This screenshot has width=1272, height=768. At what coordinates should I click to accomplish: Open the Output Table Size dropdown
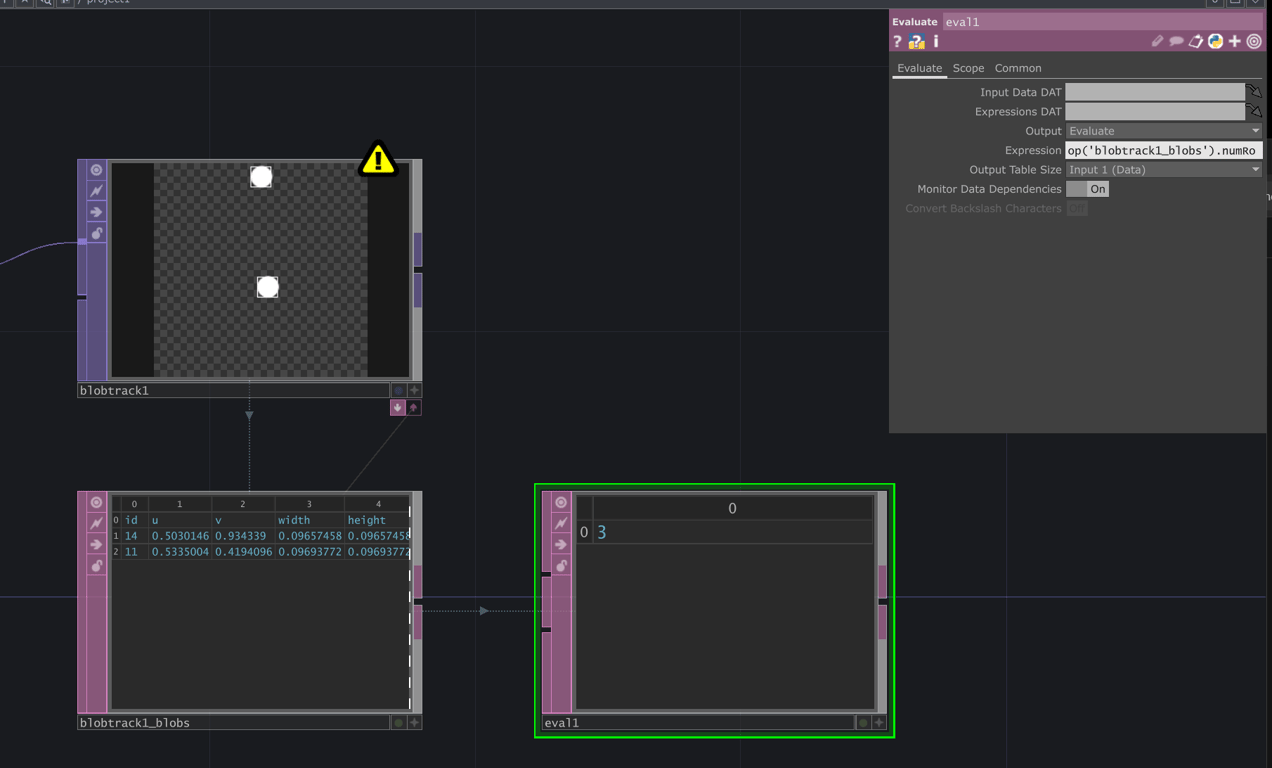1163,170
